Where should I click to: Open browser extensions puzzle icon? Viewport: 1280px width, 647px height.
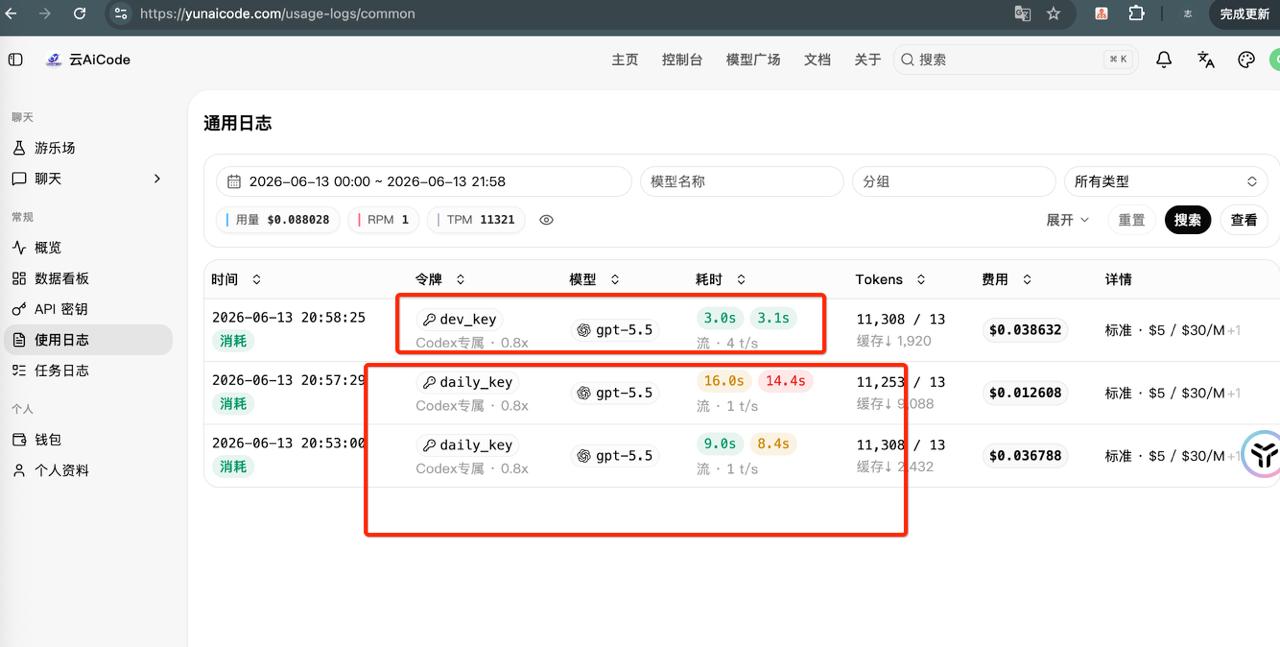[x=1136, y=14]
